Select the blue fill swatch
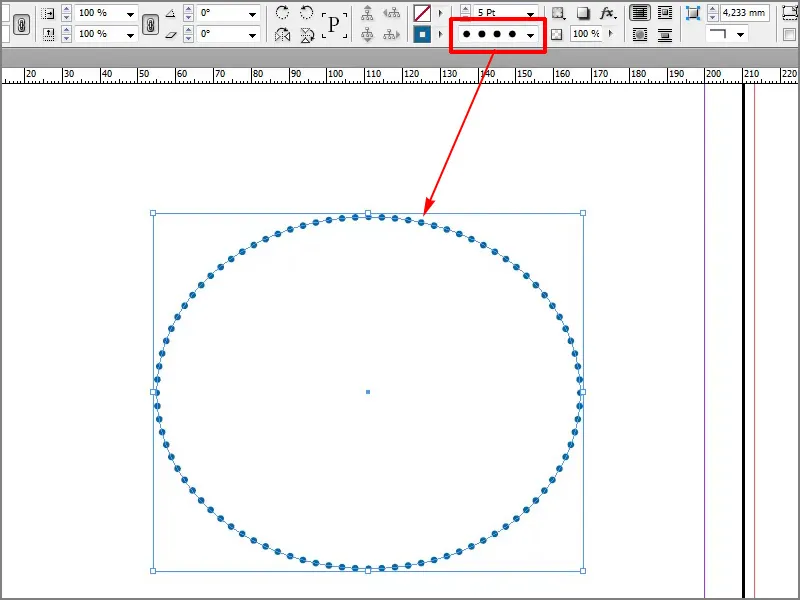Viewport: 800px width, 600px height. tap(420, 32)
